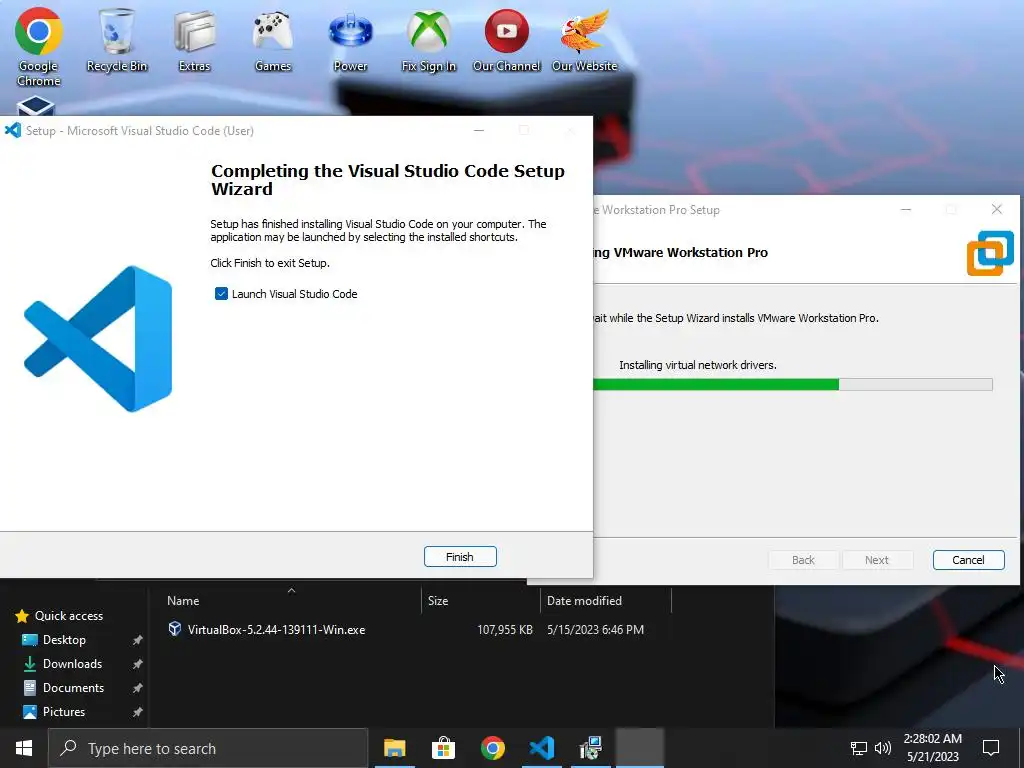Image resolution: width=1024 pixels, height=768 pixels.
Task: Click Cancel in VMware Workstation Pro Setup
Action: tap(968, 560)
